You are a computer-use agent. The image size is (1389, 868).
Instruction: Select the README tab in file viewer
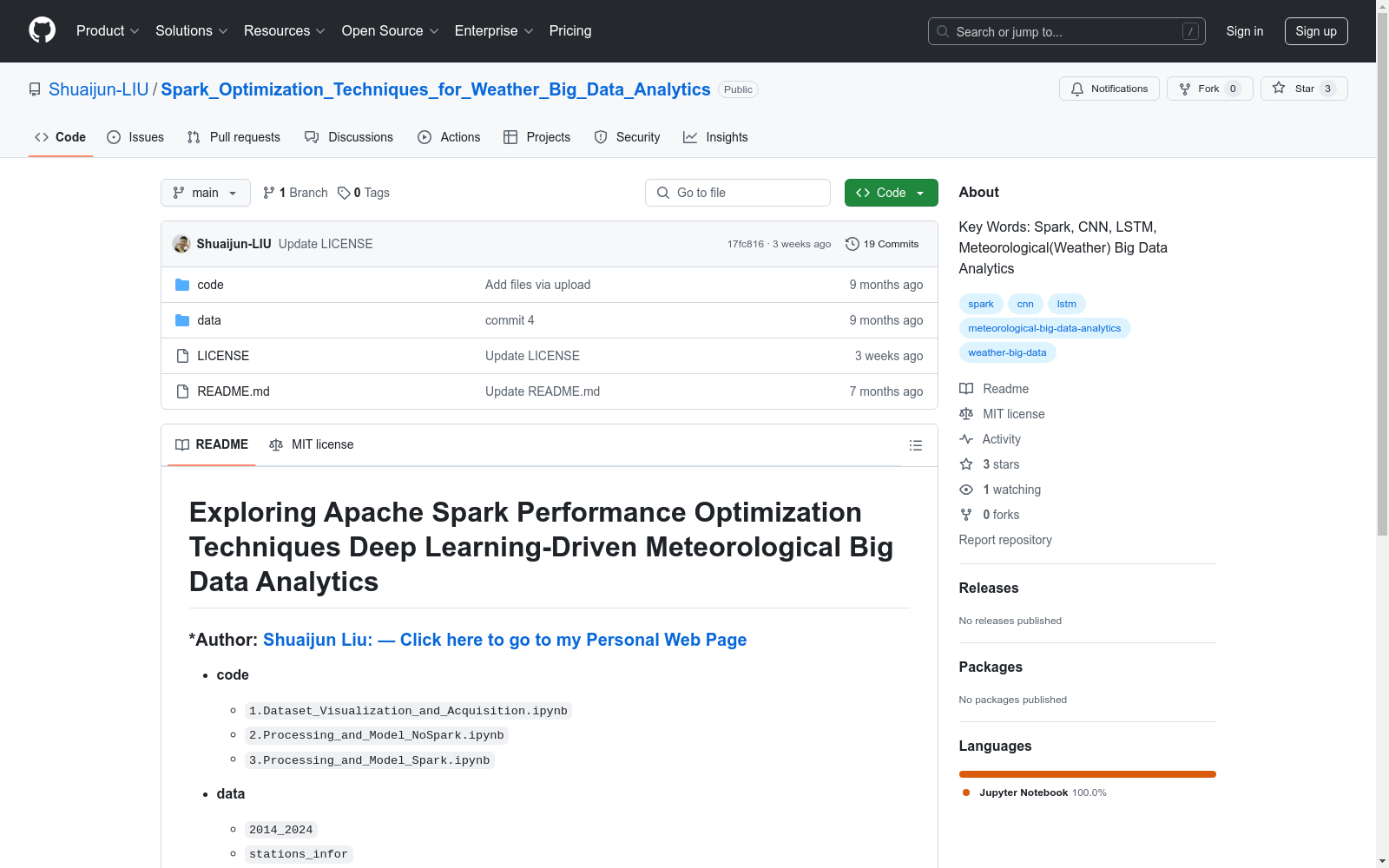(x=212, y=444)
